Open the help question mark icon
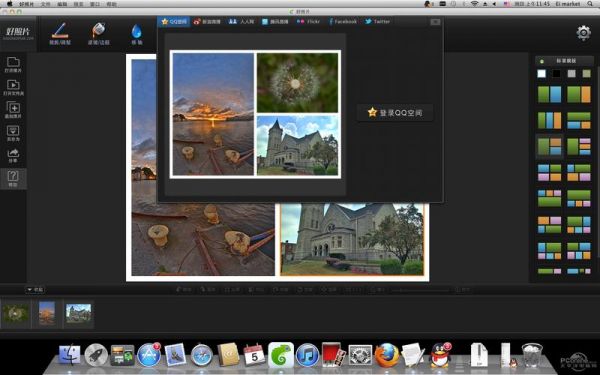Screen dimensions: 600x375 13,179
